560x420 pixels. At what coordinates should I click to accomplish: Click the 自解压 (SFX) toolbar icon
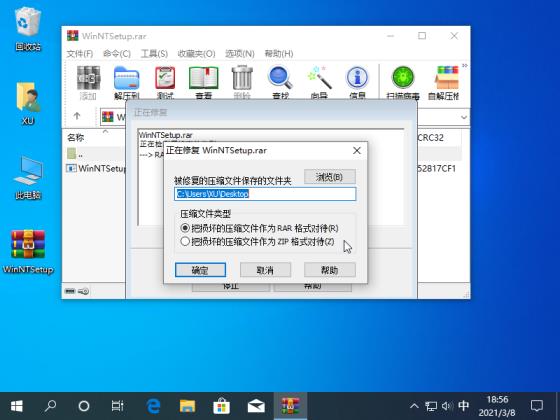click(x=443, y=82)
